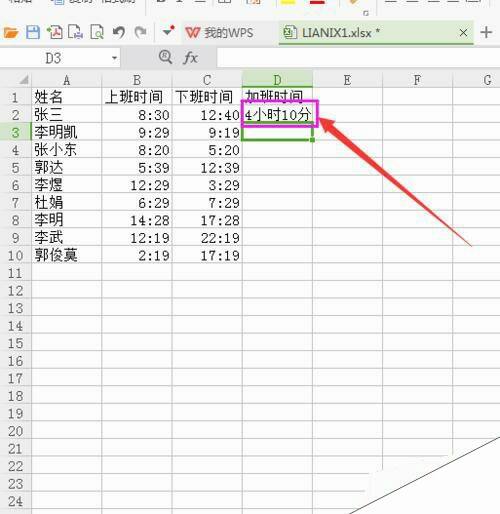This screenshot has width=500, height=514.
Task: Click the cell with 郭达
Action: (x=66, y=168)
